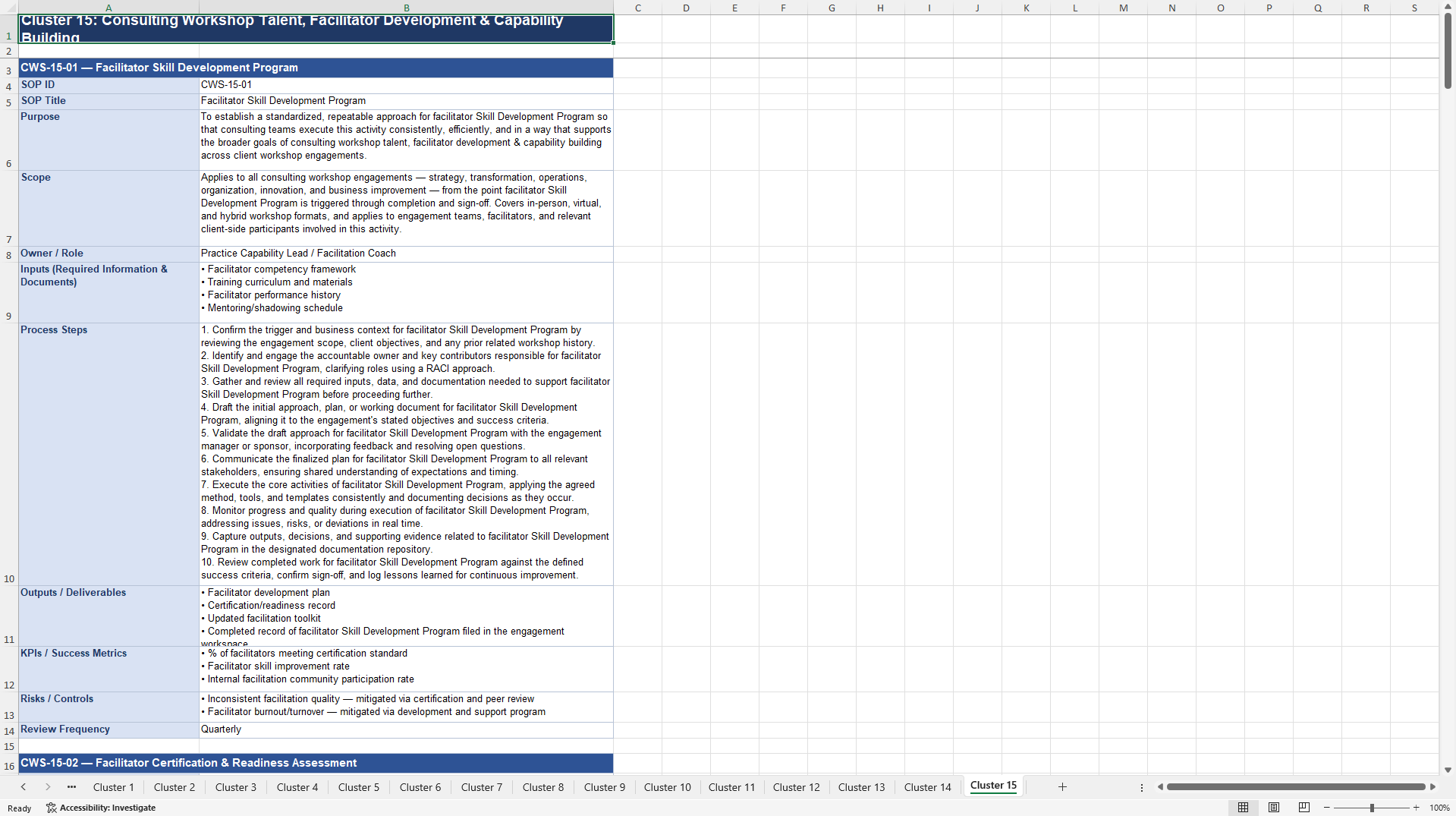This screenshot has width=1456, height=816.
Task: Select column A header
Action: (108, 8)
